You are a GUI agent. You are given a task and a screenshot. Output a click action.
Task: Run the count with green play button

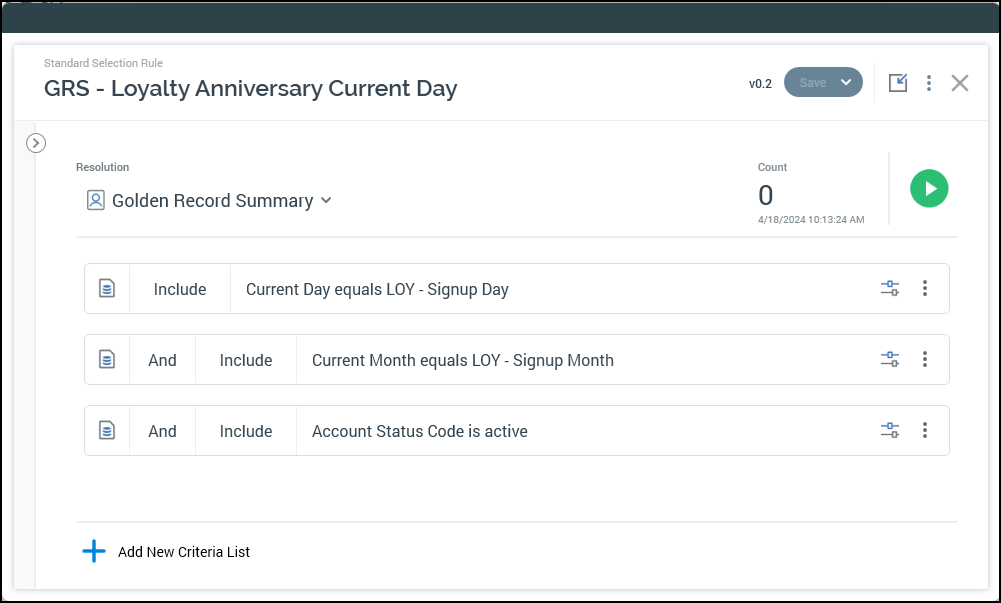tap(929, 188)
